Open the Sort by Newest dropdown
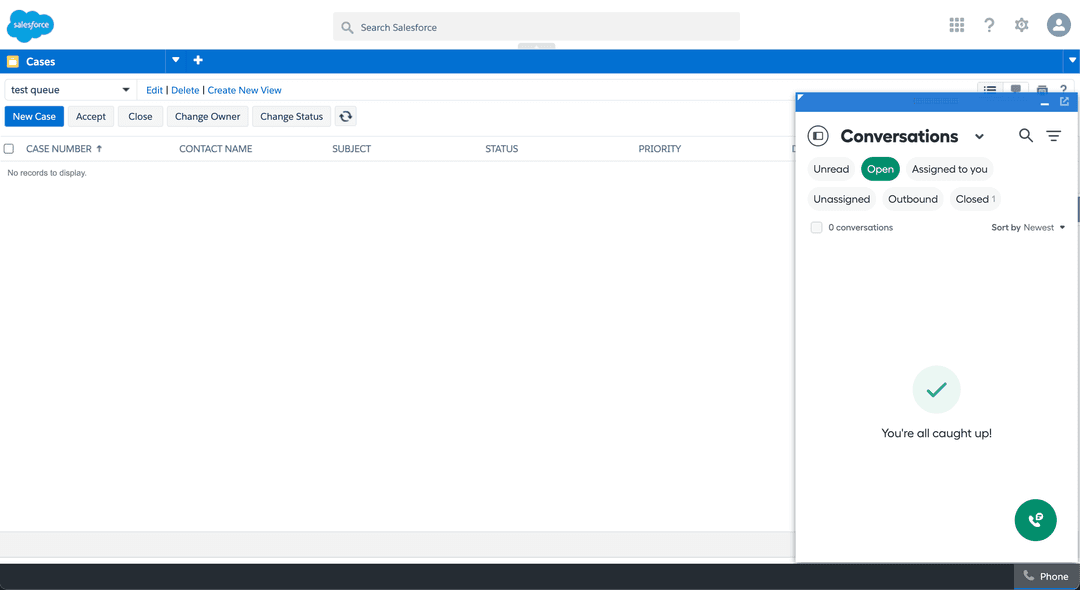The height and width of the screenshot is (590, 1080). (1028, 228)
